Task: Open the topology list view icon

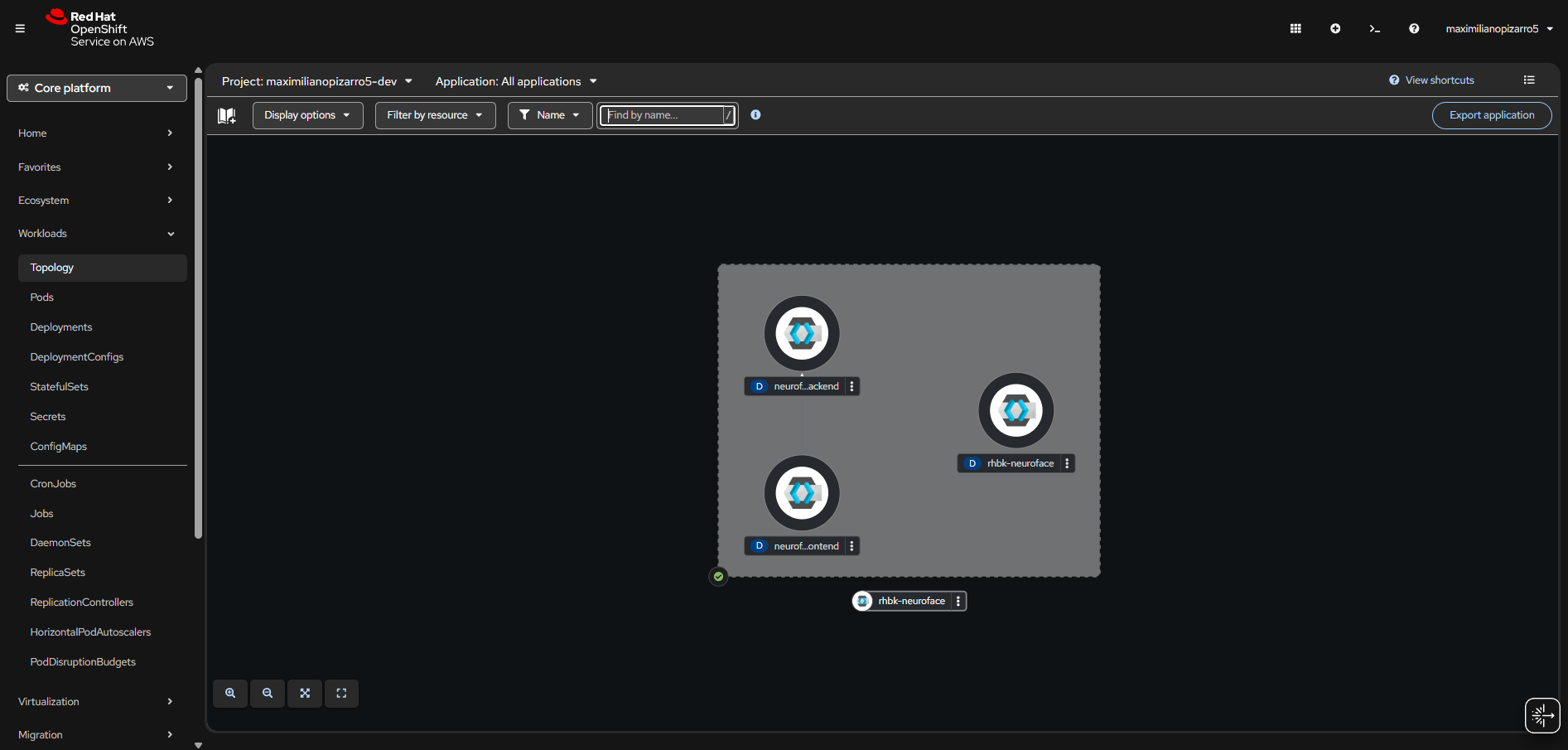Action: [x=1529, y=80]
